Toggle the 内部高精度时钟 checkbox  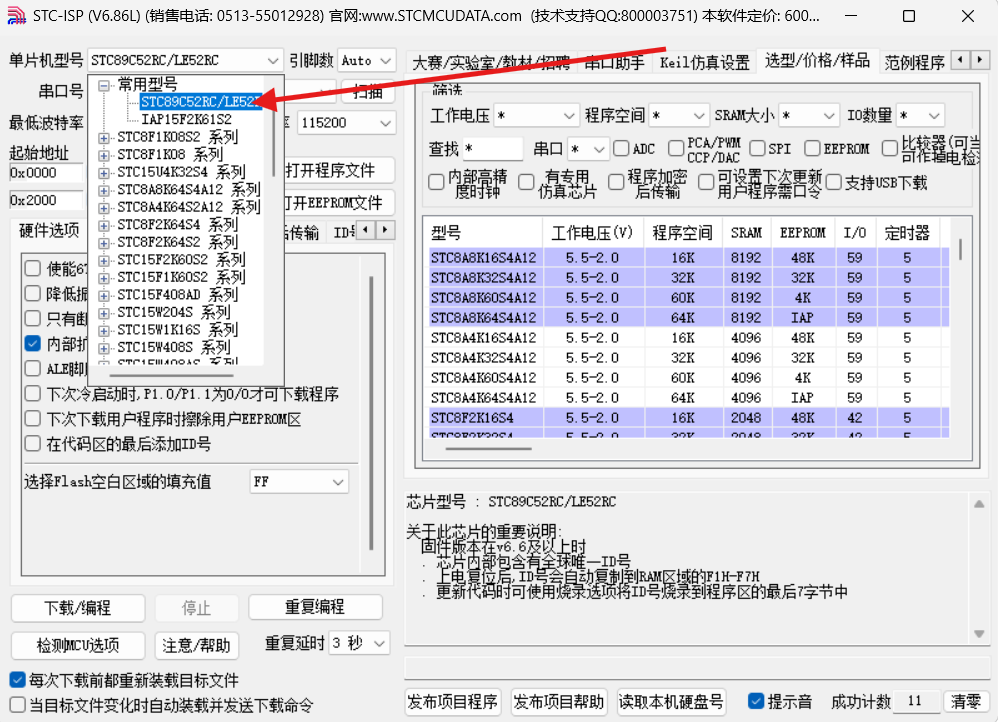436,183
